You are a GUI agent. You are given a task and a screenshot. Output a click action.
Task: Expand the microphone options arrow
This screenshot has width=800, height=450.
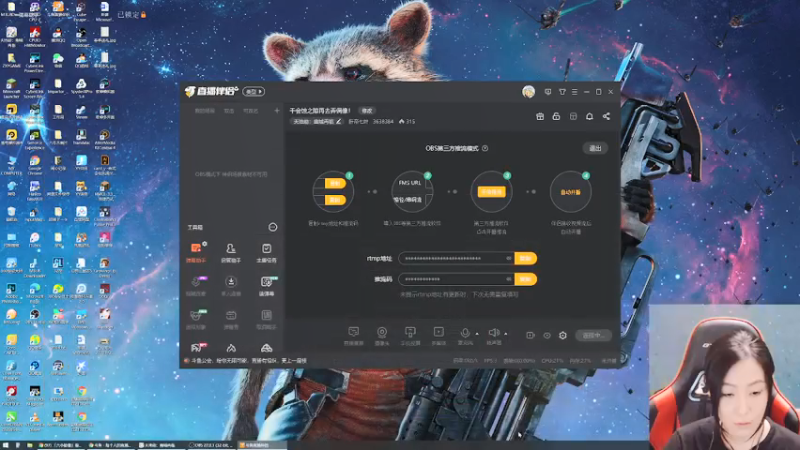click(x=477, y=334)
